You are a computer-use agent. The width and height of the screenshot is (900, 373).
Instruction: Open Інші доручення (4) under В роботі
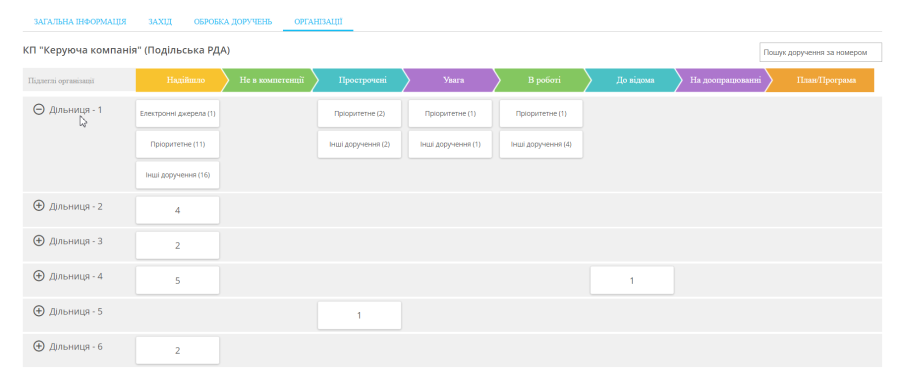pos(541,145)
